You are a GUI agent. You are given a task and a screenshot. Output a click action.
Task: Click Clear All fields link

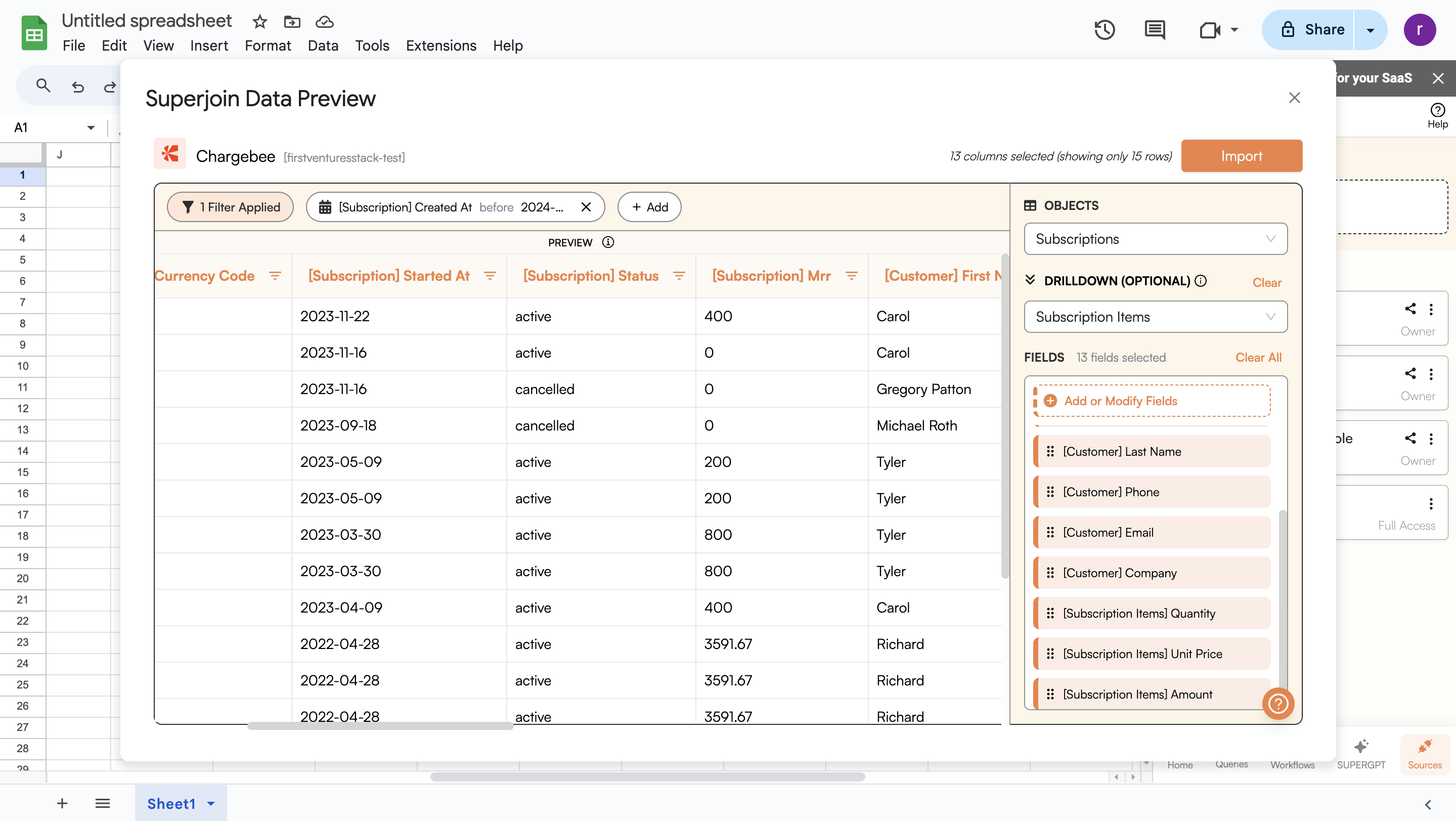(x=1258, y=357)
